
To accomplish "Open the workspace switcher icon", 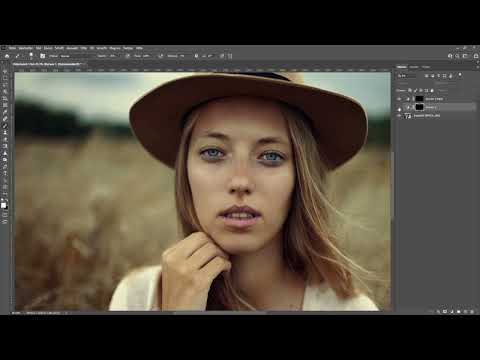I will point(465,56).
